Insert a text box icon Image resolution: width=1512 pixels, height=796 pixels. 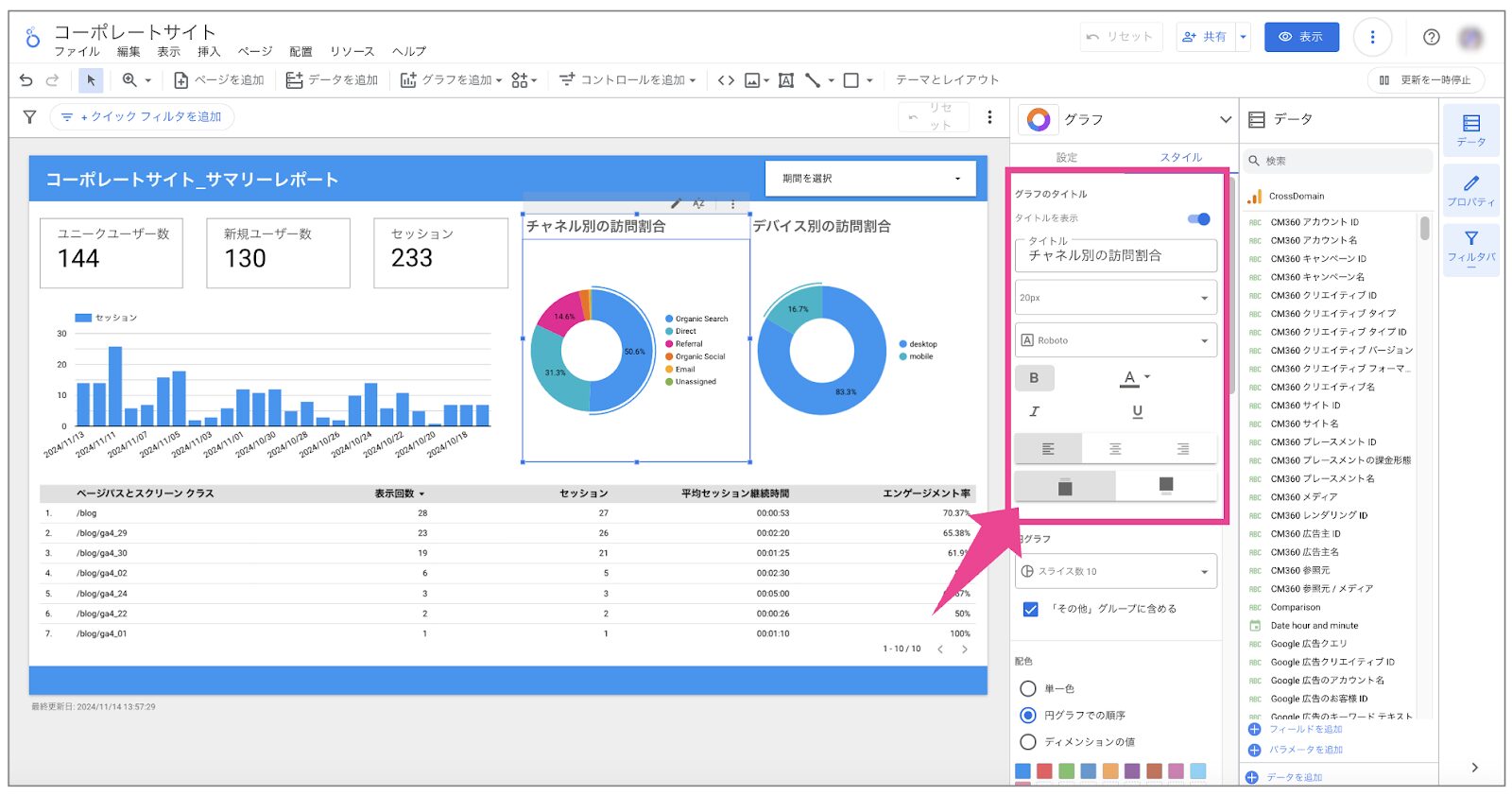point(785,80)
